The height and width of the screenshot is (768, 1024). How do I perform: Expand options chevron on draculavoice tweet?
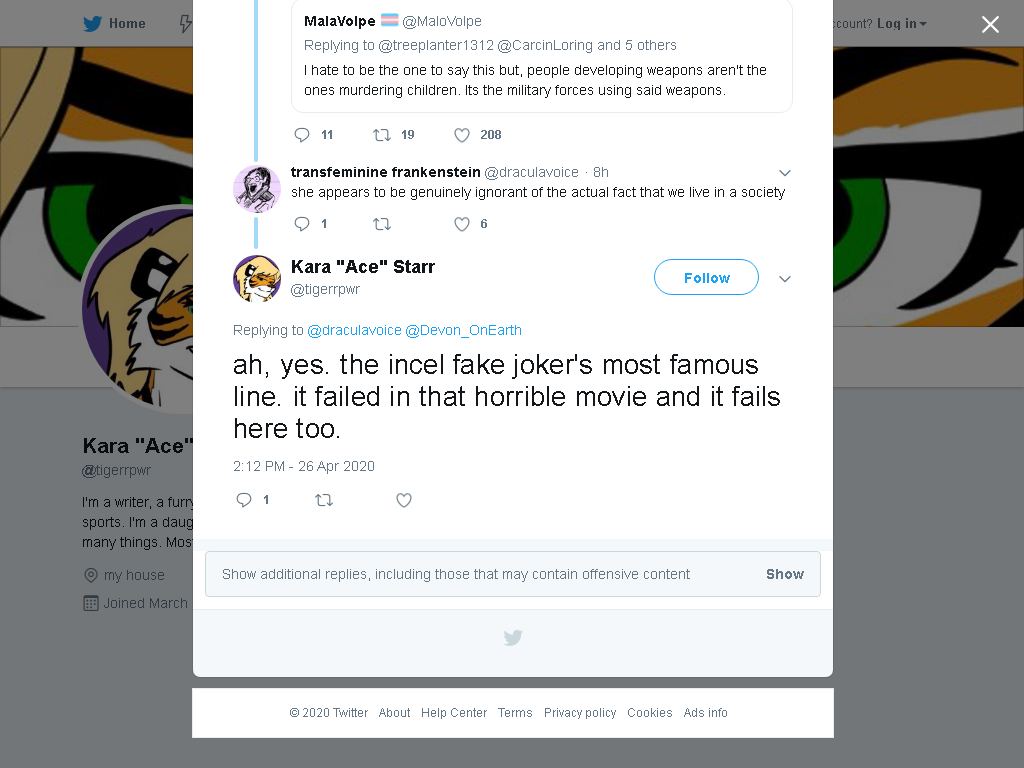(785, 173)
